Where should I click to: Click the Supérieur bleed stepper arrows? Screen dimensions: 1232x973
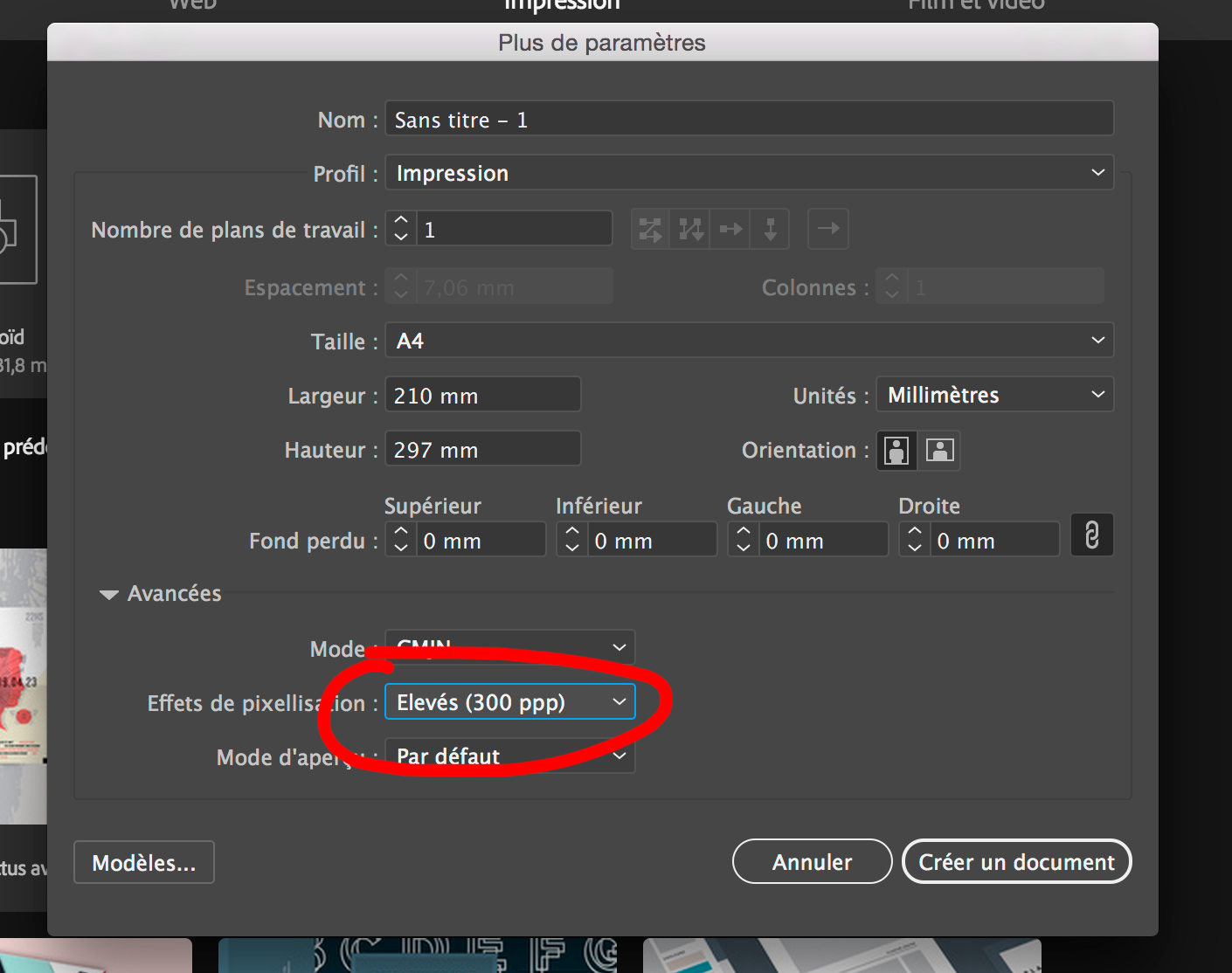(401, 539)
